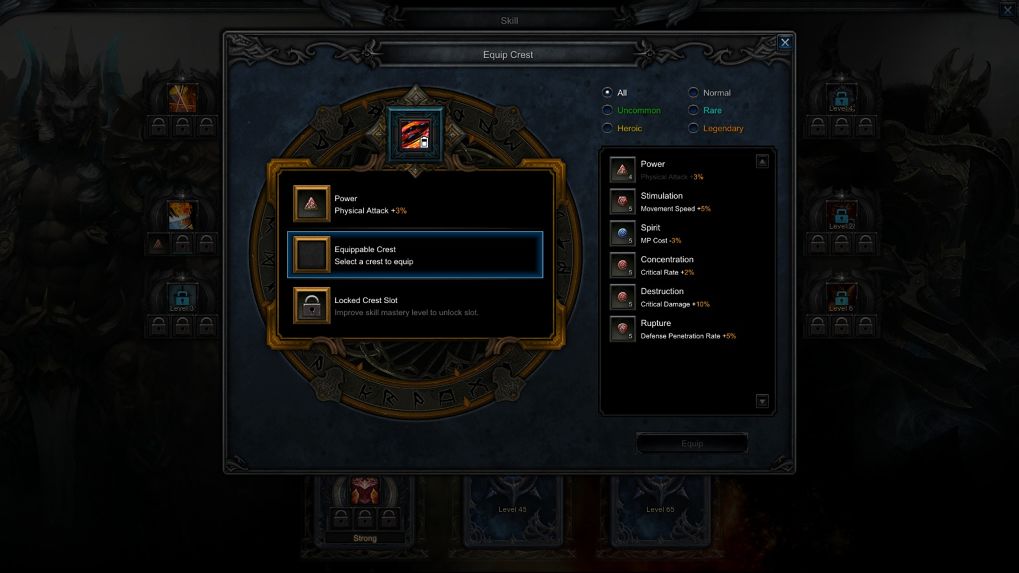
Task: Select the Rupture crest icon
Action: pyautogui.click(x=622, y=329)
